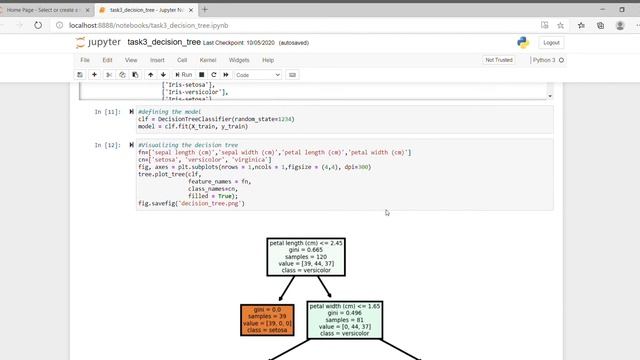Screen dimensions: 640x360
Task: Close the task3_decision_tree browser tab
Action: [x=191, y=10]
